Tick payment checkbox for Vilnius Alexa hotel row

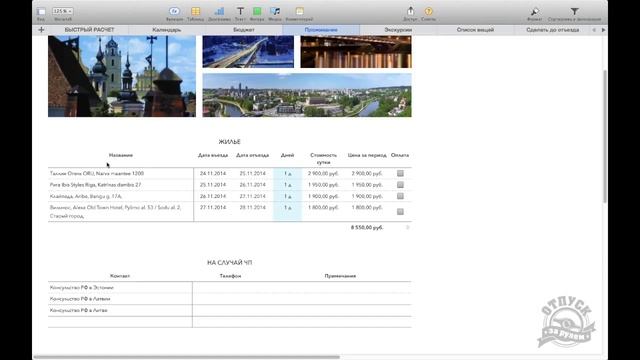pyautogui.click(x=400, y=211)
